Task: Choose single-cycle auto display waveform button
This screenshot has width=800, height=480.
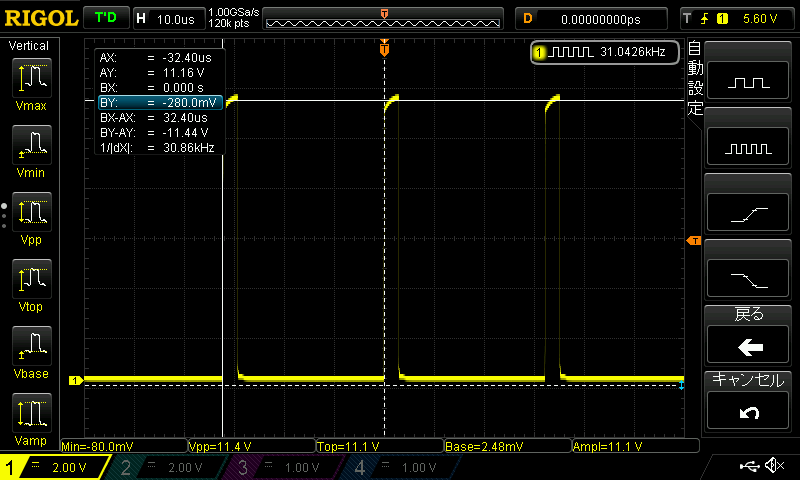Action: click(x=748, y=81)
